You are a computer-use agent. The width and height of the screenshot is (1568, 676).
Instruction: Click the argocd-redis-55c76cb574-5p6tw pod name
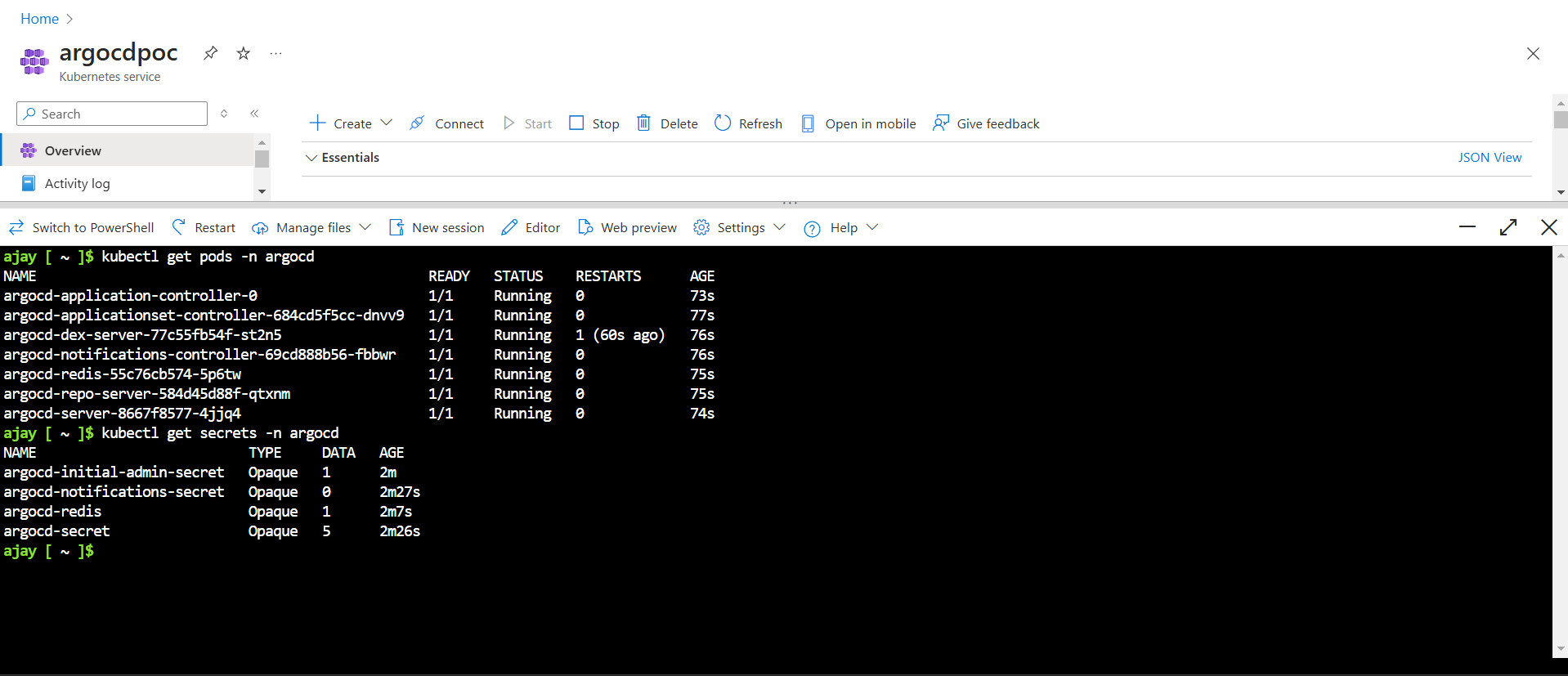point(122,374)
